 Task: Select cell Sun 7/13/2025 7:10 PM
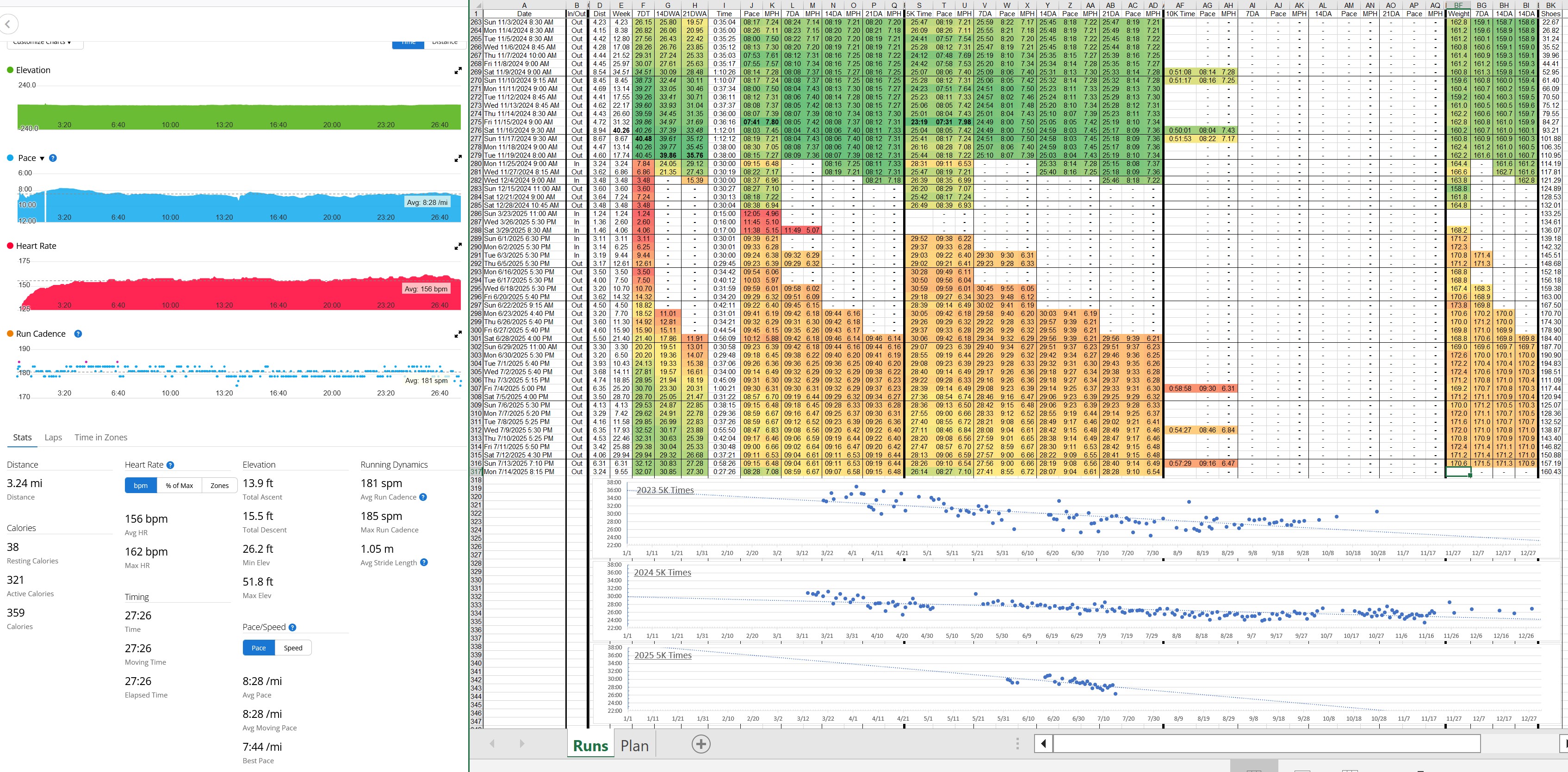coord(524,463)
